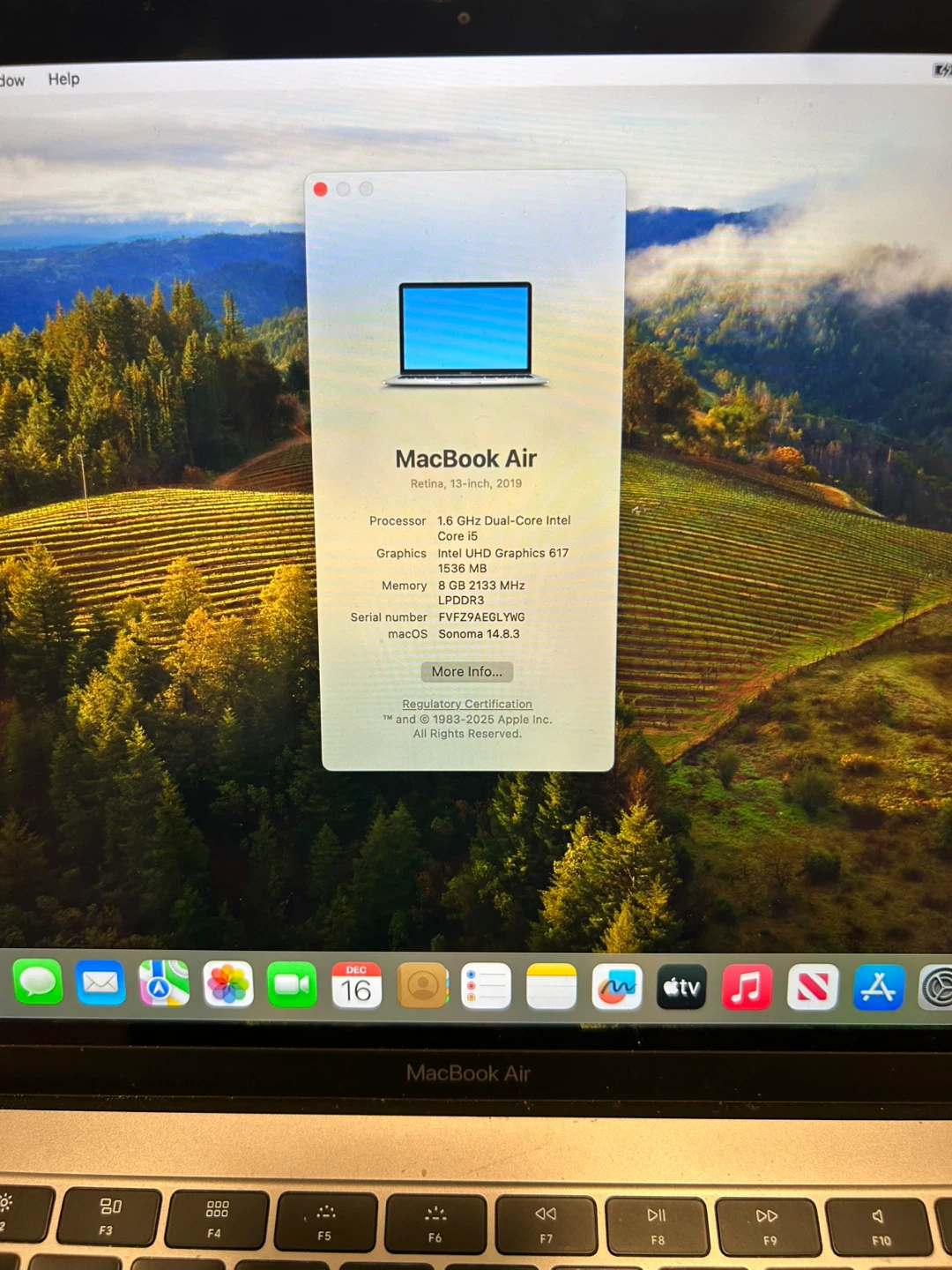Click the battery charging status icon

coord(942,70)
